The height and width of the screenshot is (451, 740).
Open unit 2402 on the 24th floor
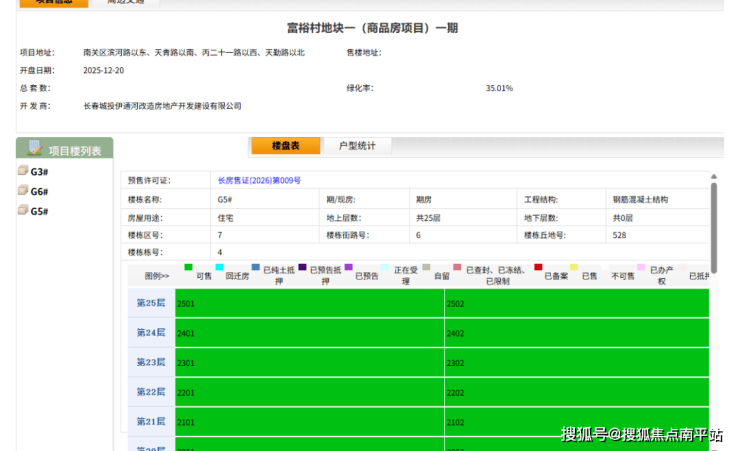point(576,333)
